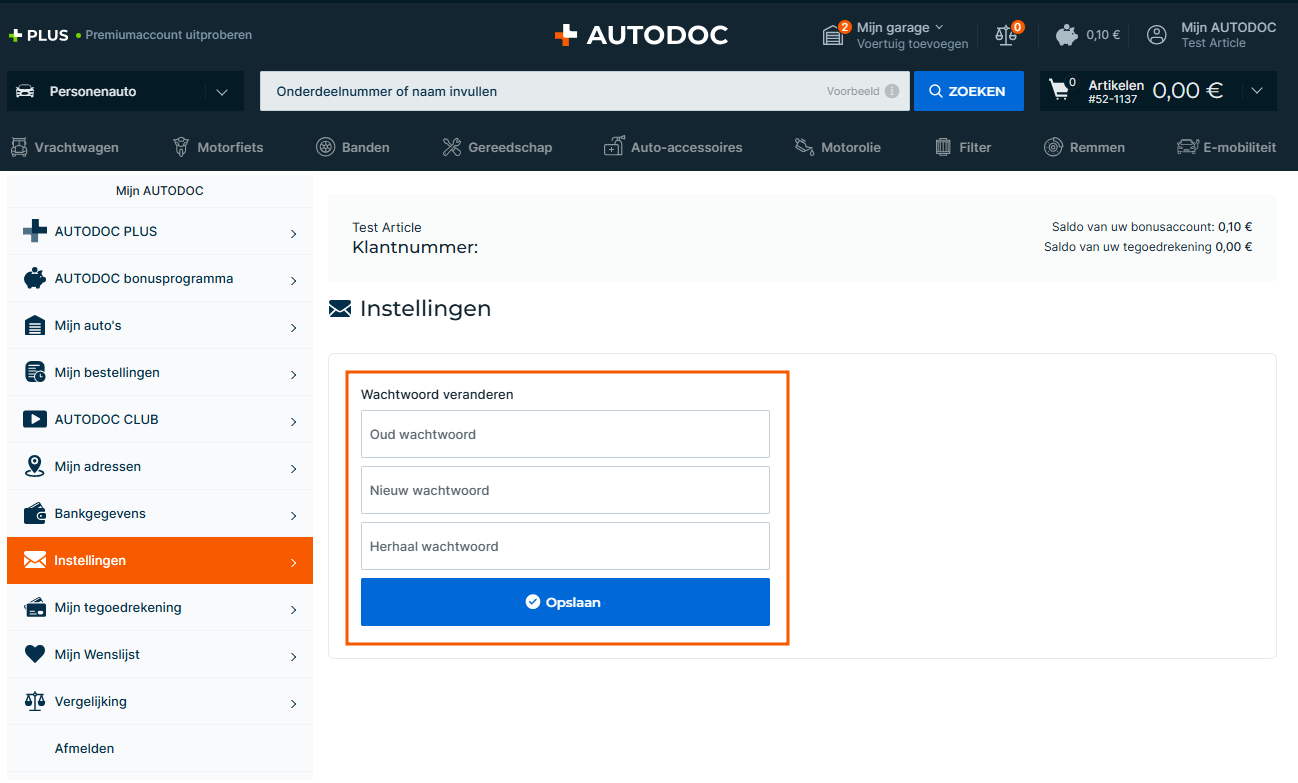The height and width of the screenshot is (783, 1298).
Task: Click the Mijn Wenslijst heart icon
Action: tap(35, 654)
